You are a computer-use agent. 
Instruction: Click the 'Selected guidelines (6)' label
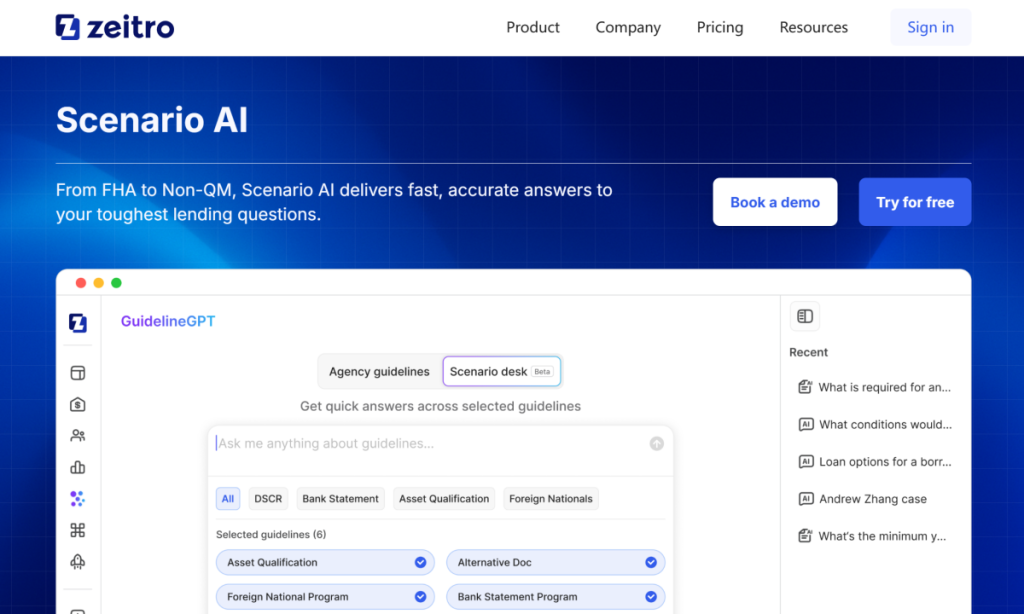(271, 534)
